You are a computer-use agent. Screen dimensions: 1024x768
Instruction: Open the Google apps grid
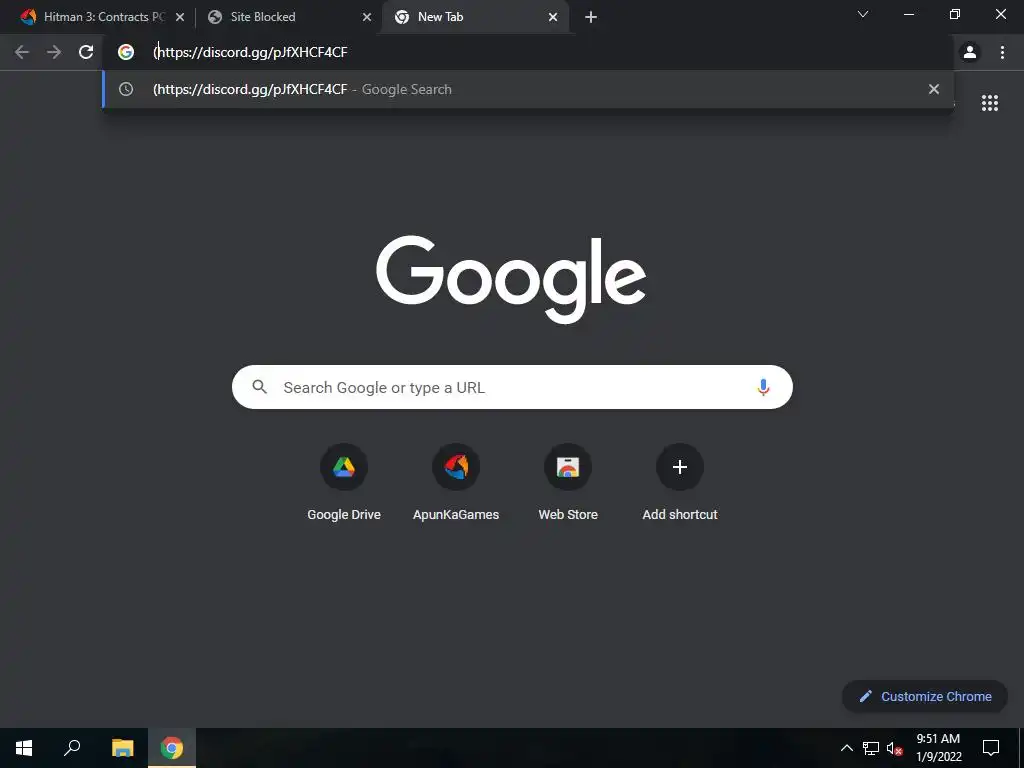(990, 103)
